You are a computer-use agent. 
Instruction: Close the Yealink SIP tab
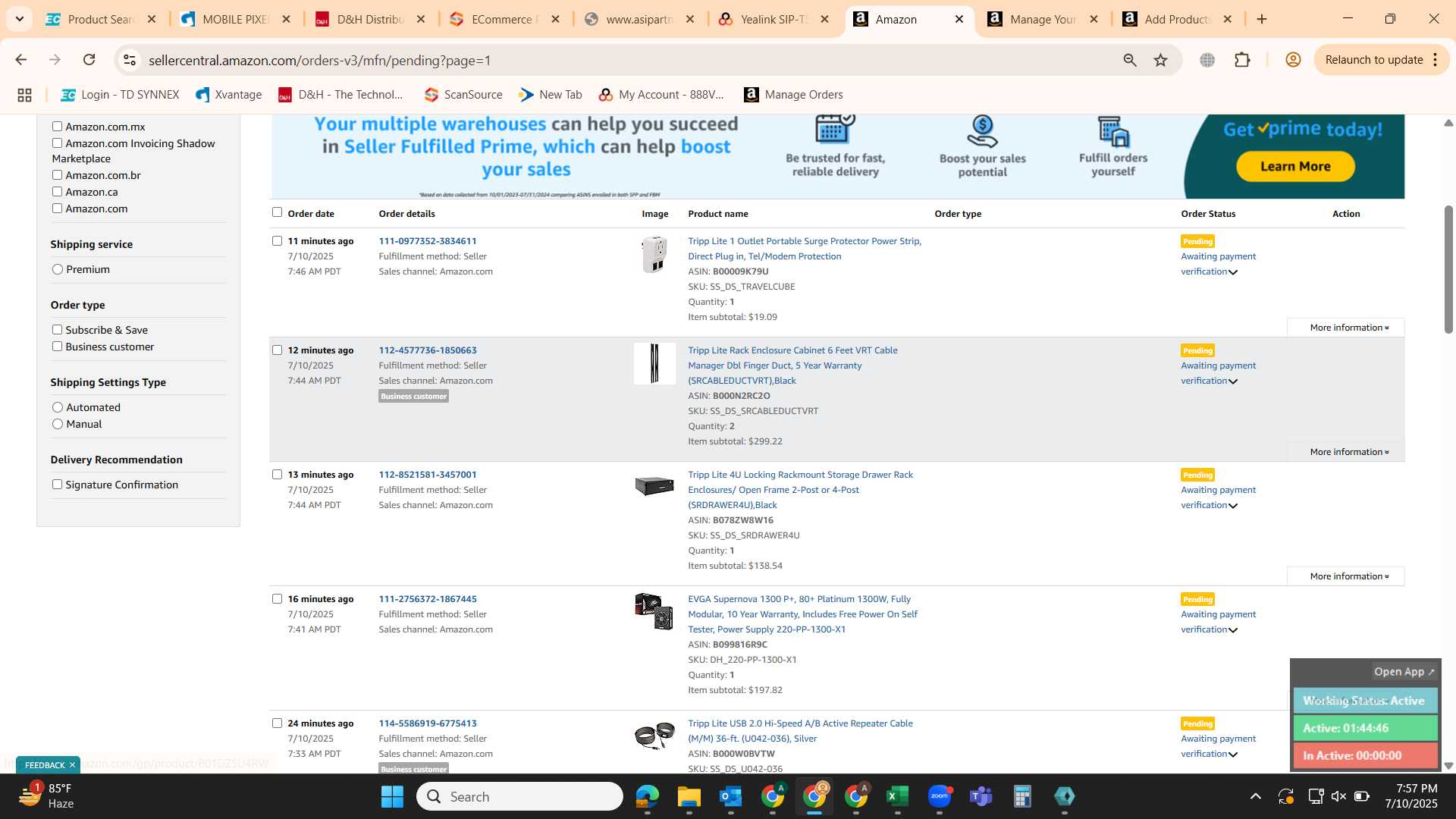point(825,19)
